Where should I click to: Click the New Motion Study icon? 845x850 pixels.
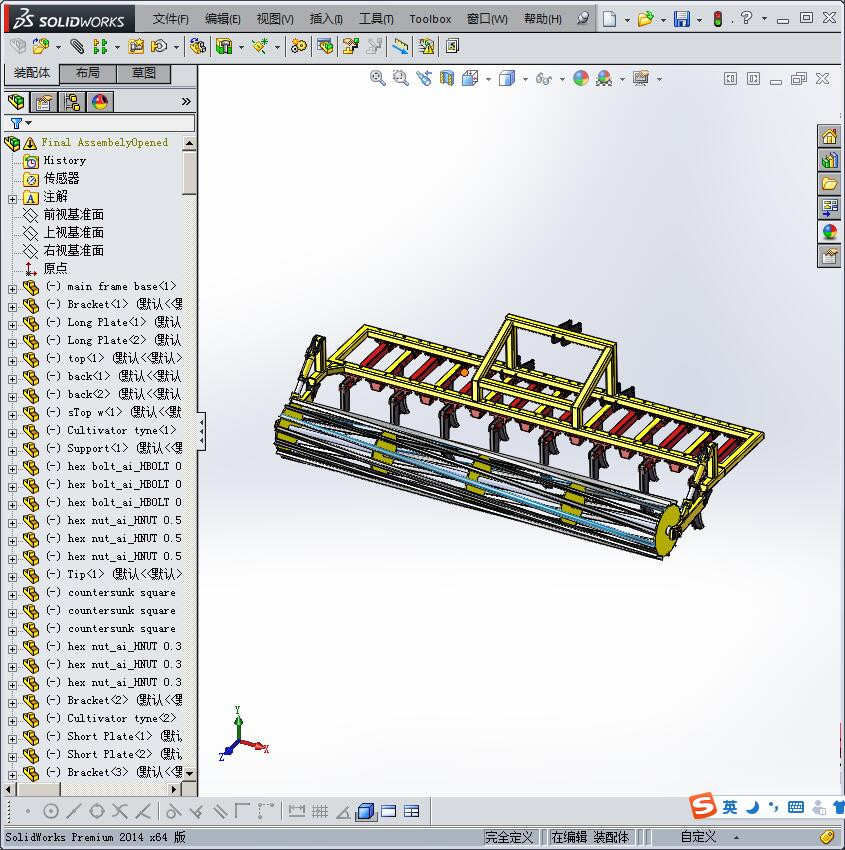[x=299, y=47]
